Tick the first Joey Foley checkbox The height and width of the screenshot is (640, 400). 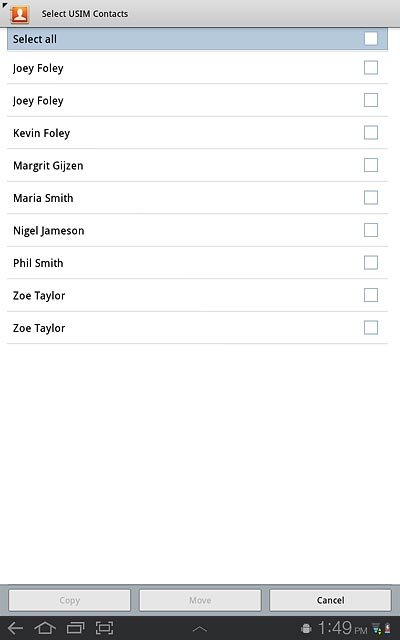point(371,68)
